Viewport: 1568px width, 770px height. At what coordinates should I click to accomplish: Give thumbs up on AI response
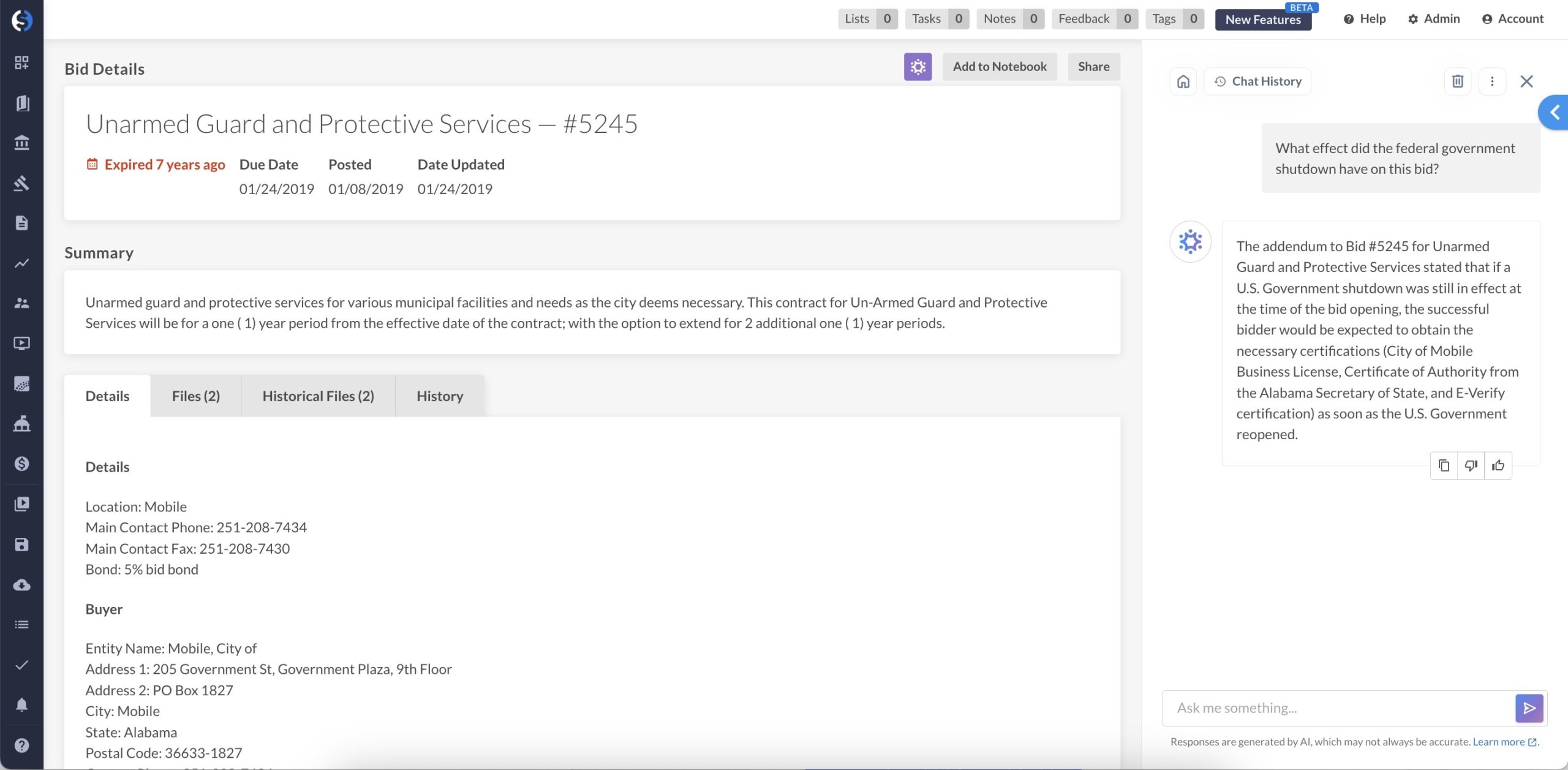point(1498,466)
